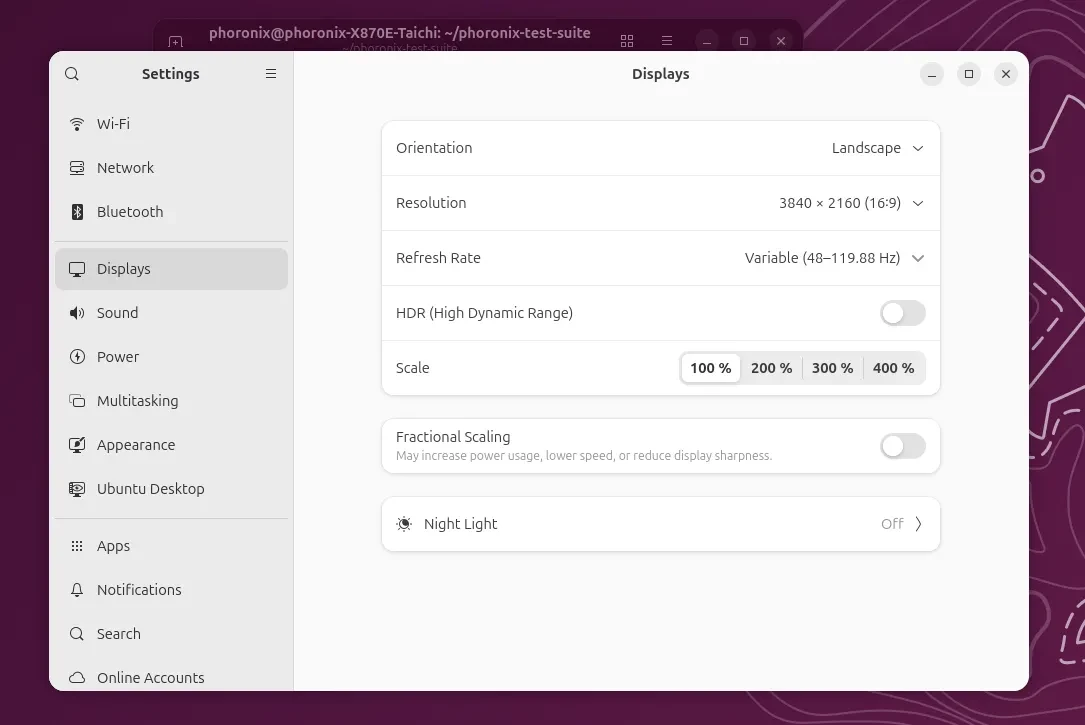The height and width of the screenshot is (725, 1085).
Task: Click the Wi-Fi icon in sidebar
Action: (77, 124)
